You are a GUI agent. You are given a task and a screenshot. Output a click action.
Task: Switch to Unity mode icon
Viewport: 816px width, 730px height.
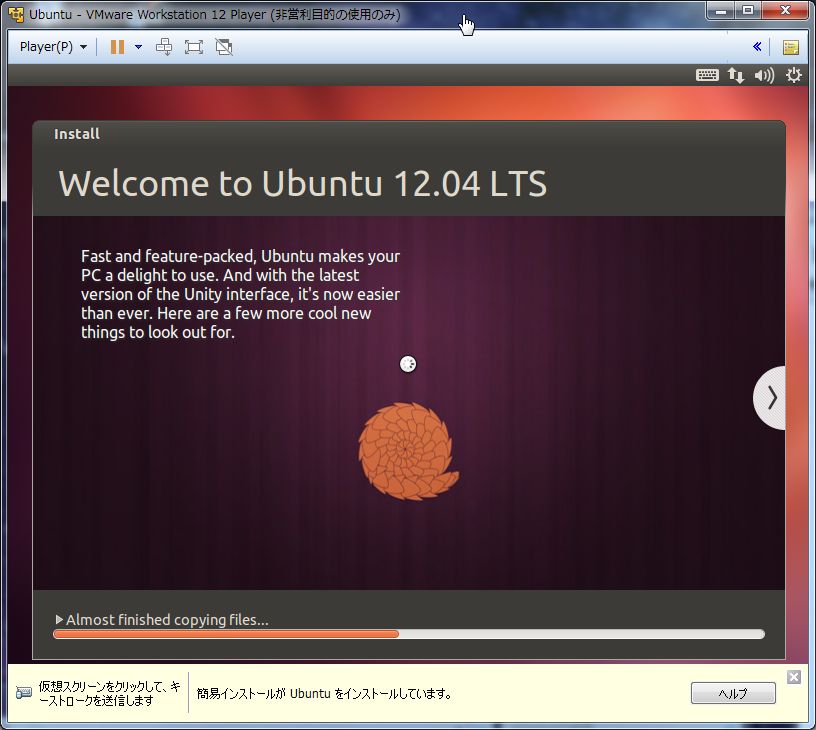224,47
